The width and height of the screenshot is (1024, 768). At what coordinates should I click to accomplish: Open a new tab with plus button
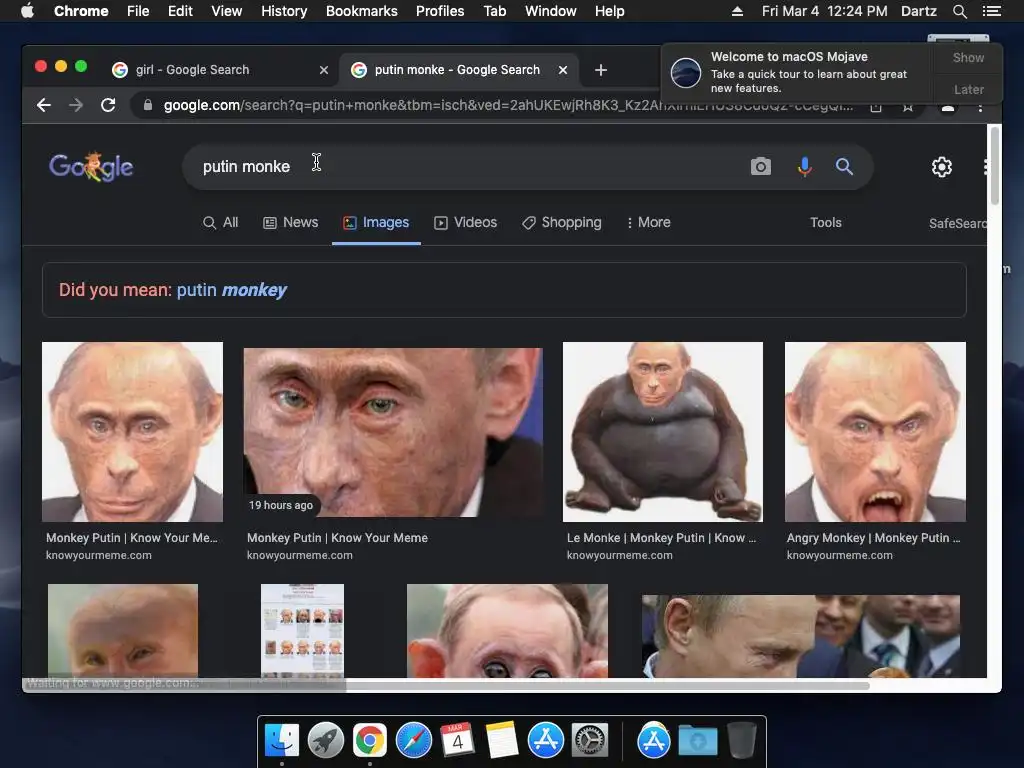601,70
